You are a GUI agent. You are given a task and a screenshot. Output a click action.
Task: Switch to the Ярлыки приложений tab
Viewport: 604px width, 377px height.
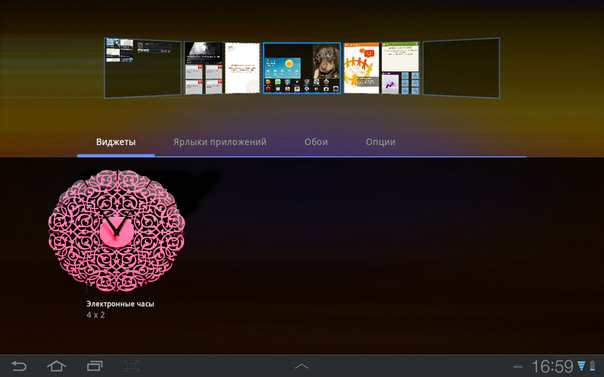pyautogui.click(x=220, y=142)
